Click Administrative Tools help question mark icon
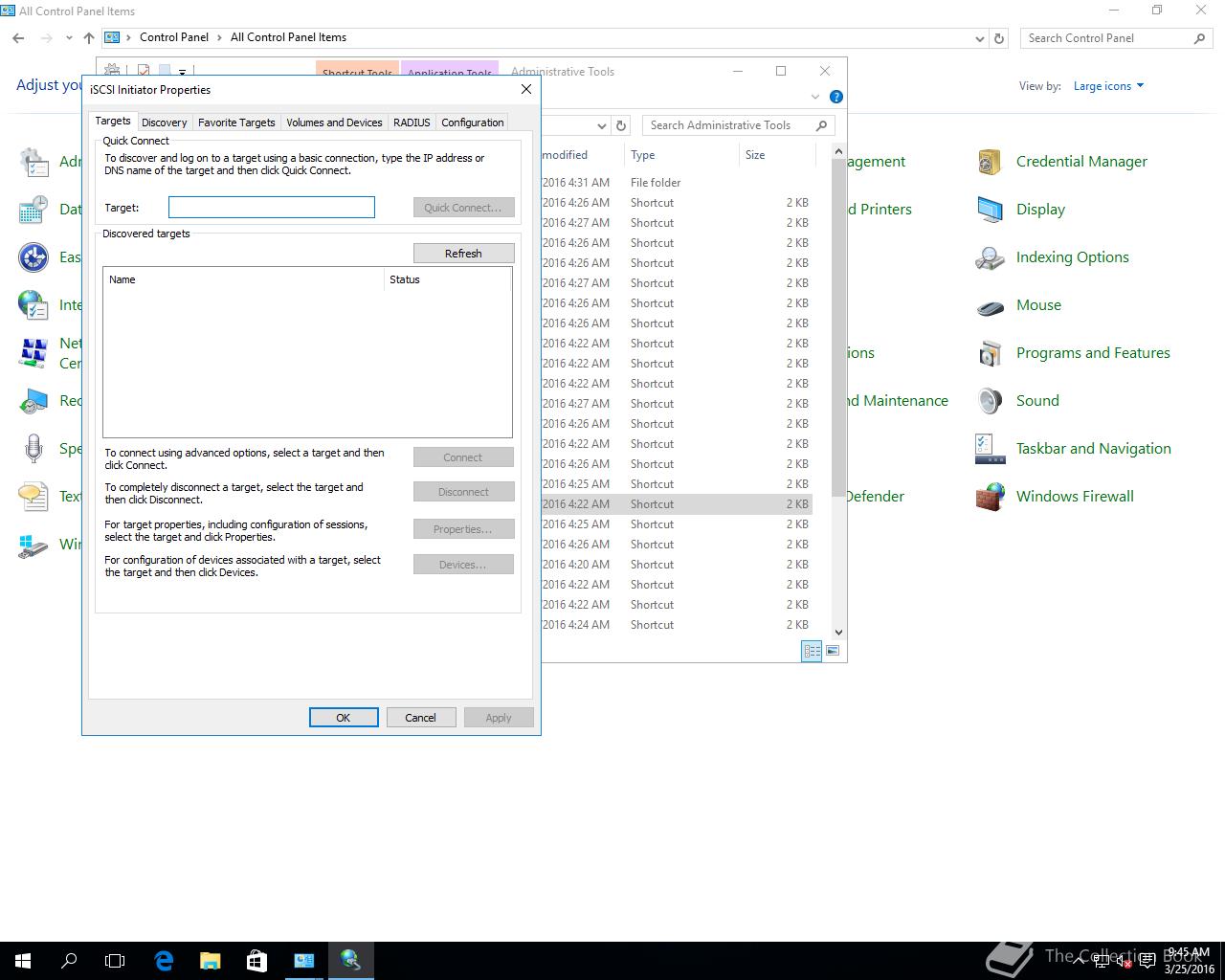Screen dimensions: 1225x980 click(x=835, y=97)
